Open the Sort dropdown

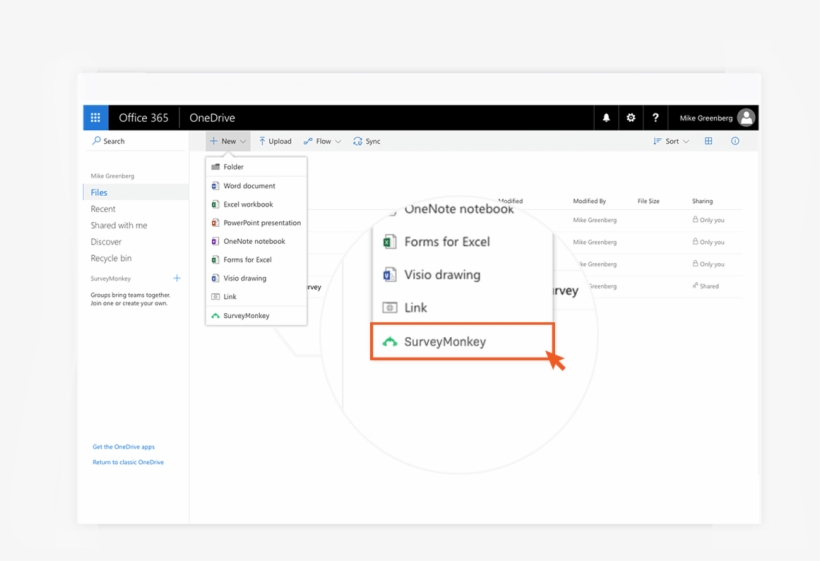click(671, 141)
